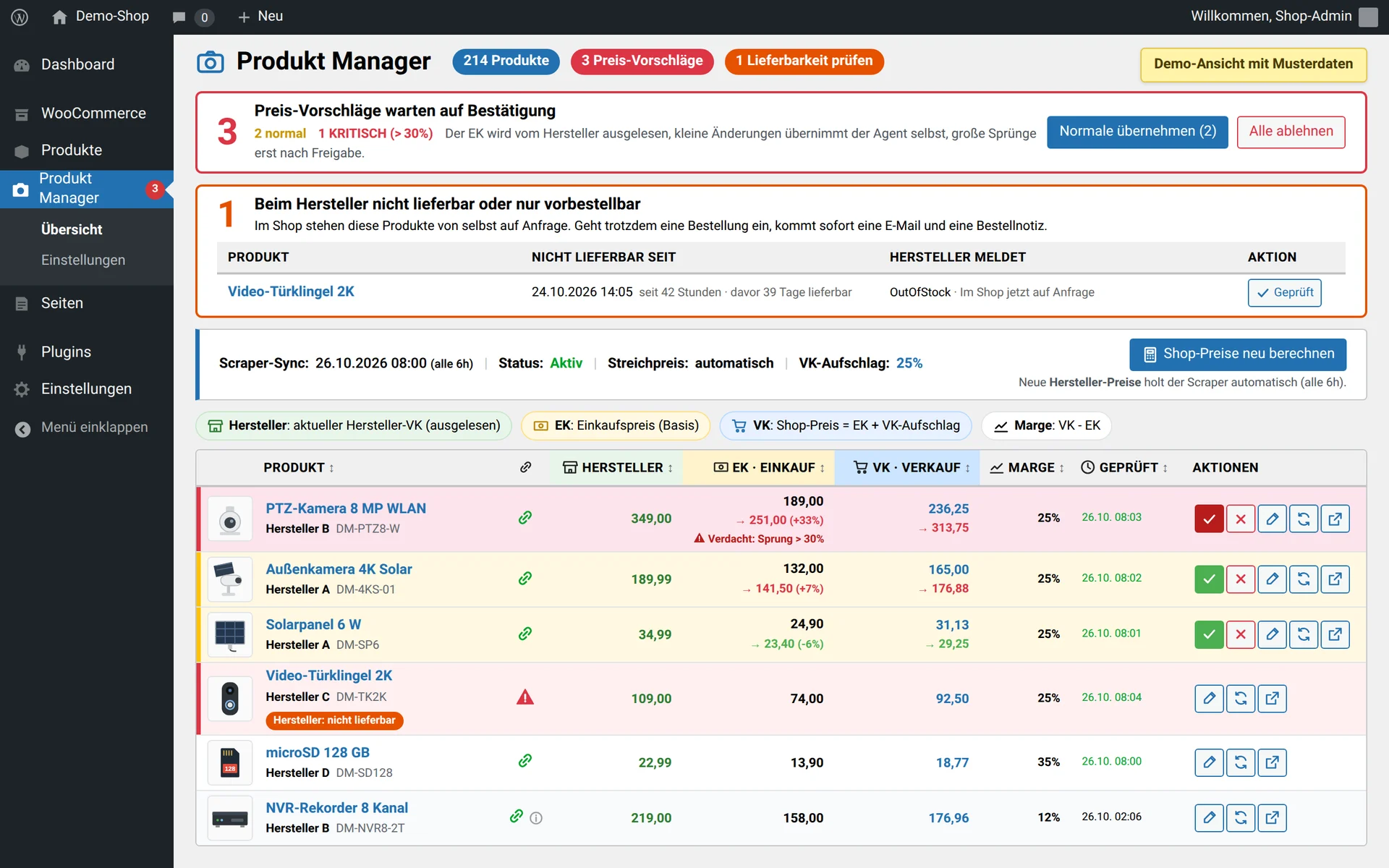Collapse menu via Menü einklappen
Image resolution: width=1389 pixels, height=868 pixels.
click(x=87, y=427)
